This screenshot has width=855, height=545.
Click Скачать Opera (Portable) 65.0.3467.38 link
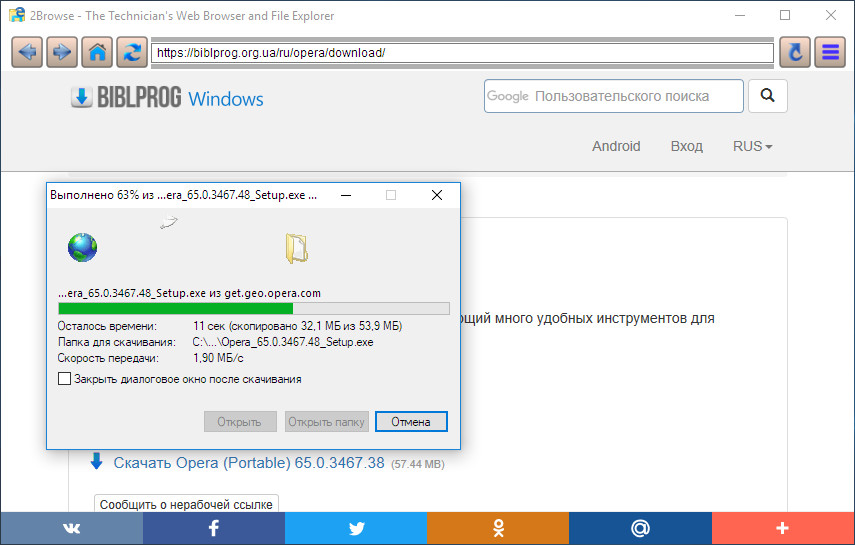[x=249, y=463]
